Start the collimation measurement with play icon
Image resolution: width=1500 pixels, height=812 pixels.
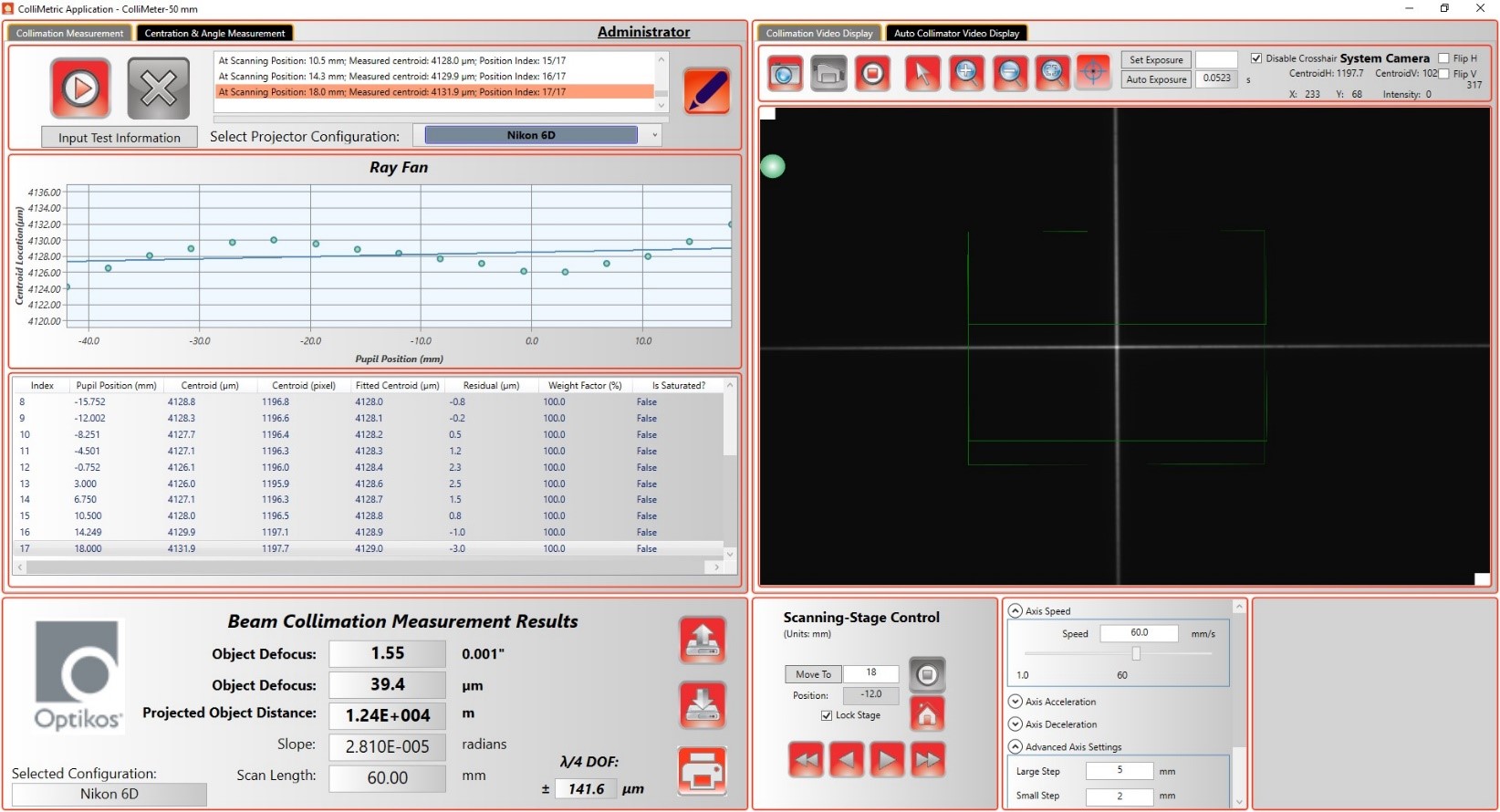click(x=80, y=88)
